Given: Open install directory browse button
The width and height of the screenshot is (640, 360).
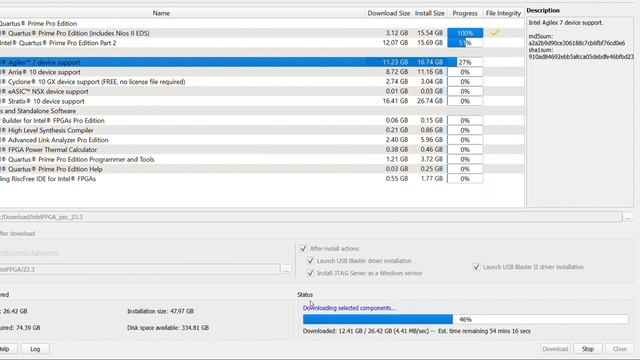Looking at the screenshot, I should [x=286, y=269].
